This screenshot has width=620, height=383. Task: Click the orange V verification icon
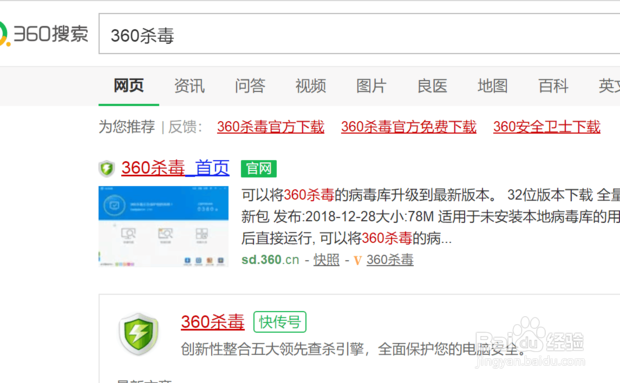(357, 260)
